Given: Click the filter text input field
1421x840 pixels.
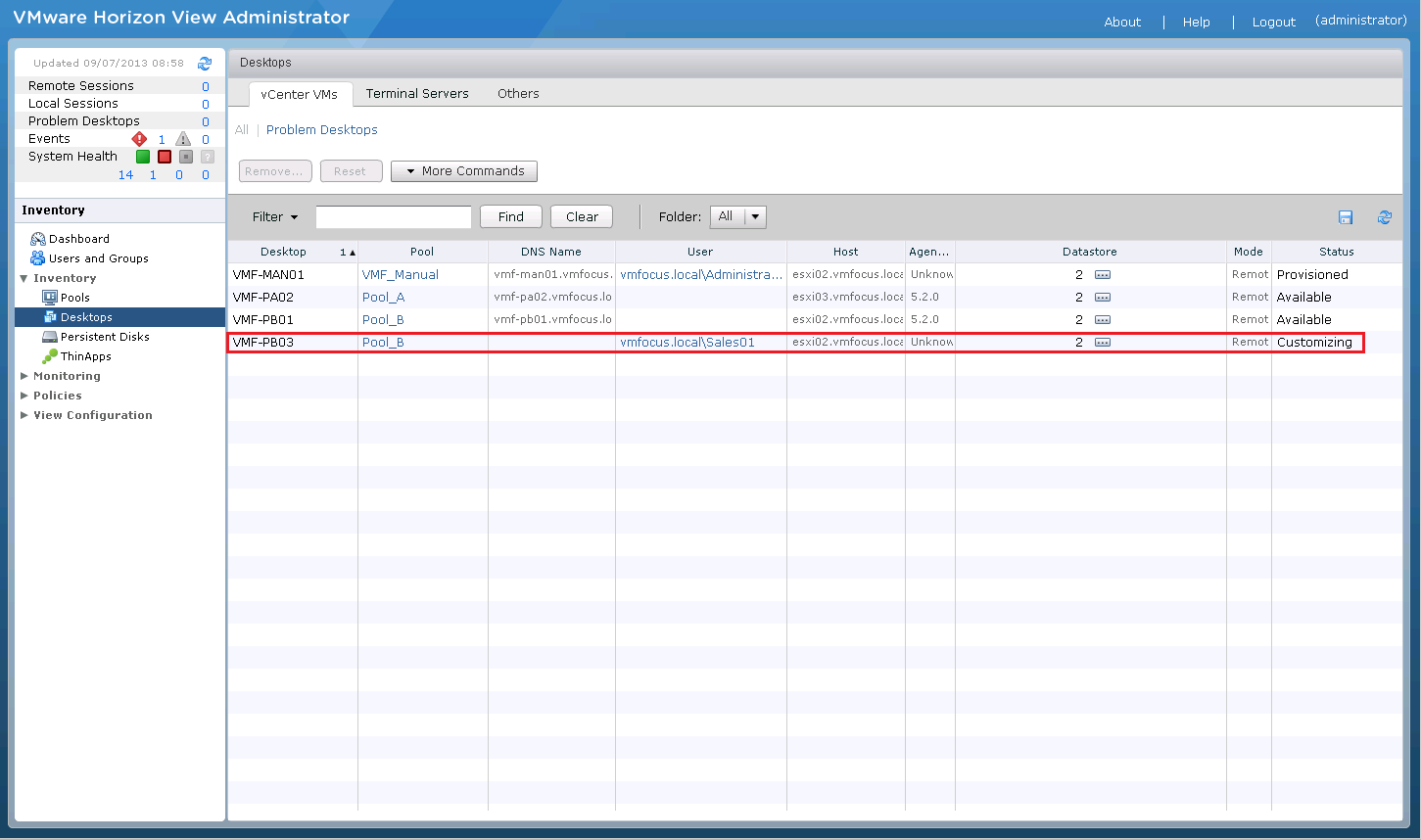Looking at the screenshot, I should point(393,217).
